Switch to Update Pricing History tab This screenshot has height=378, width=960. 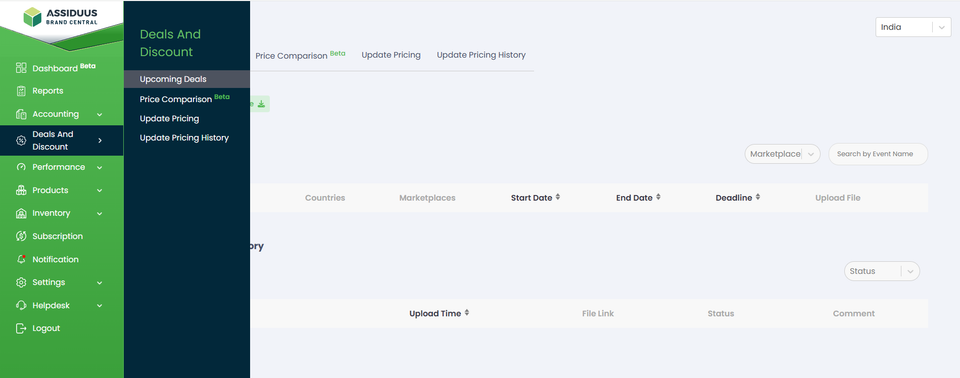481,55
